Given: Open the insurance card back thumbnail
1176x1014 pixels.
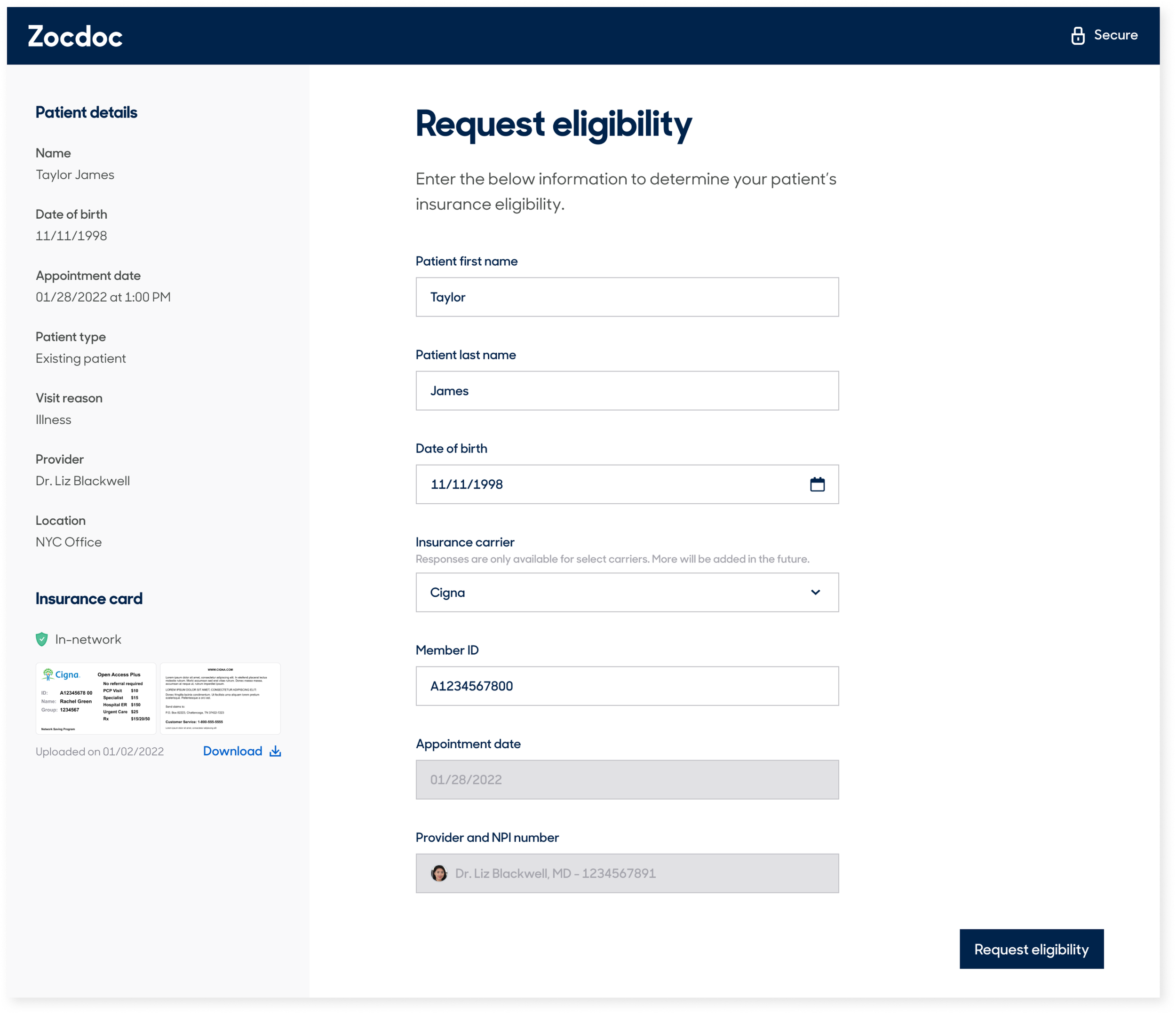Looking at the screenshot, I should point(220,698).
